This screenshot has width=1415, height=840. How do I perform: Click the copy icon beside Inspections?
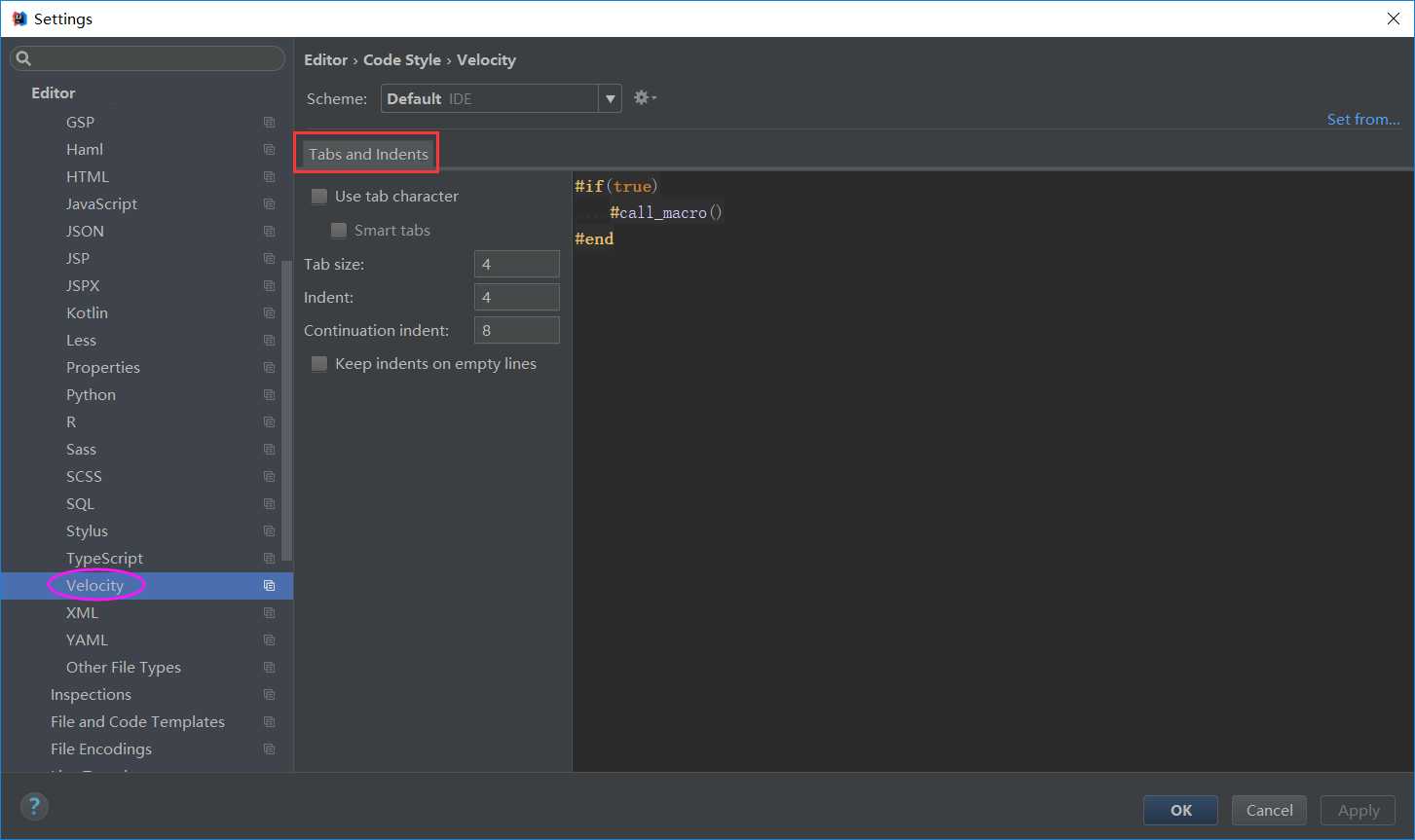pyautogui.click(x=270, y=695)
